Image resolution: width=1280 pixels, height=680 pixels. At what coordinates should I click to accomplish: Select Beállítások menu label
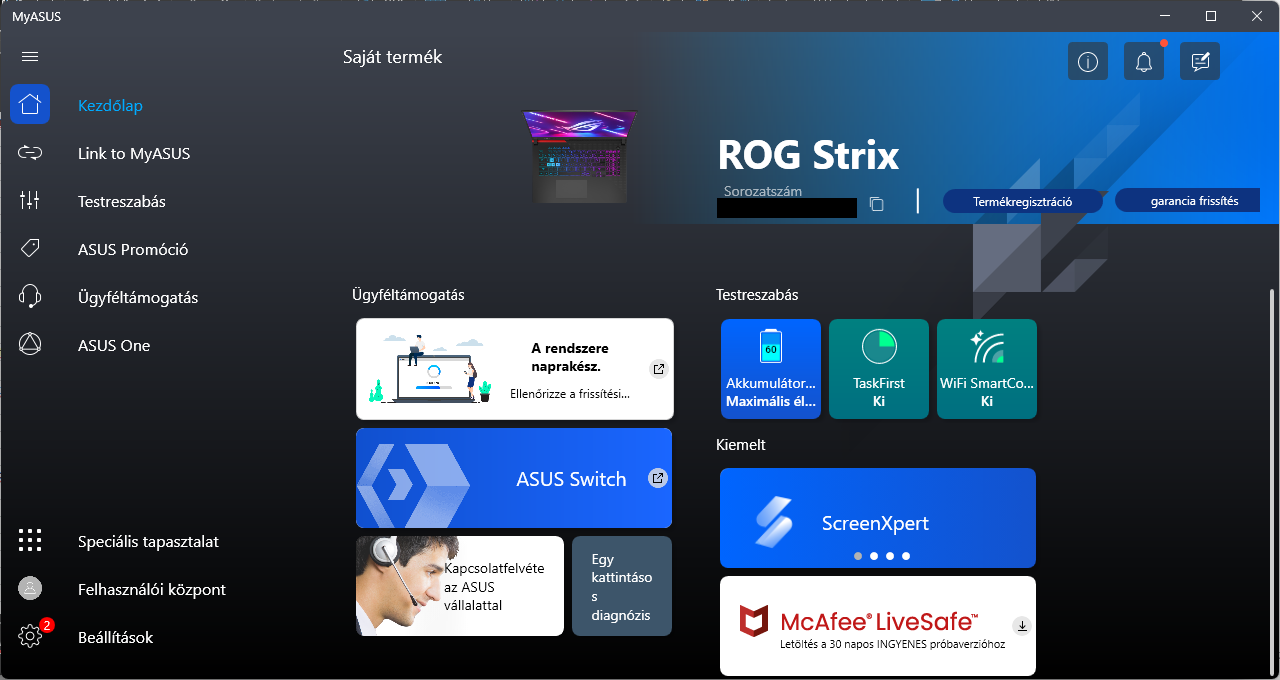116,637
